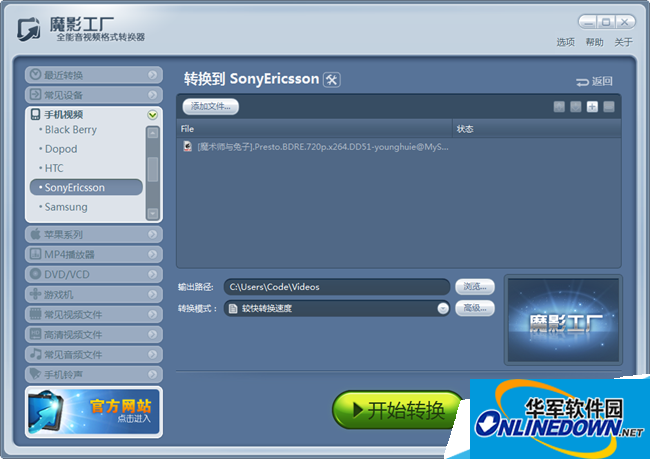Select the 游戏机 game console category
The height and width of the screenshot is (459, 650).
[x=94, y=294]
